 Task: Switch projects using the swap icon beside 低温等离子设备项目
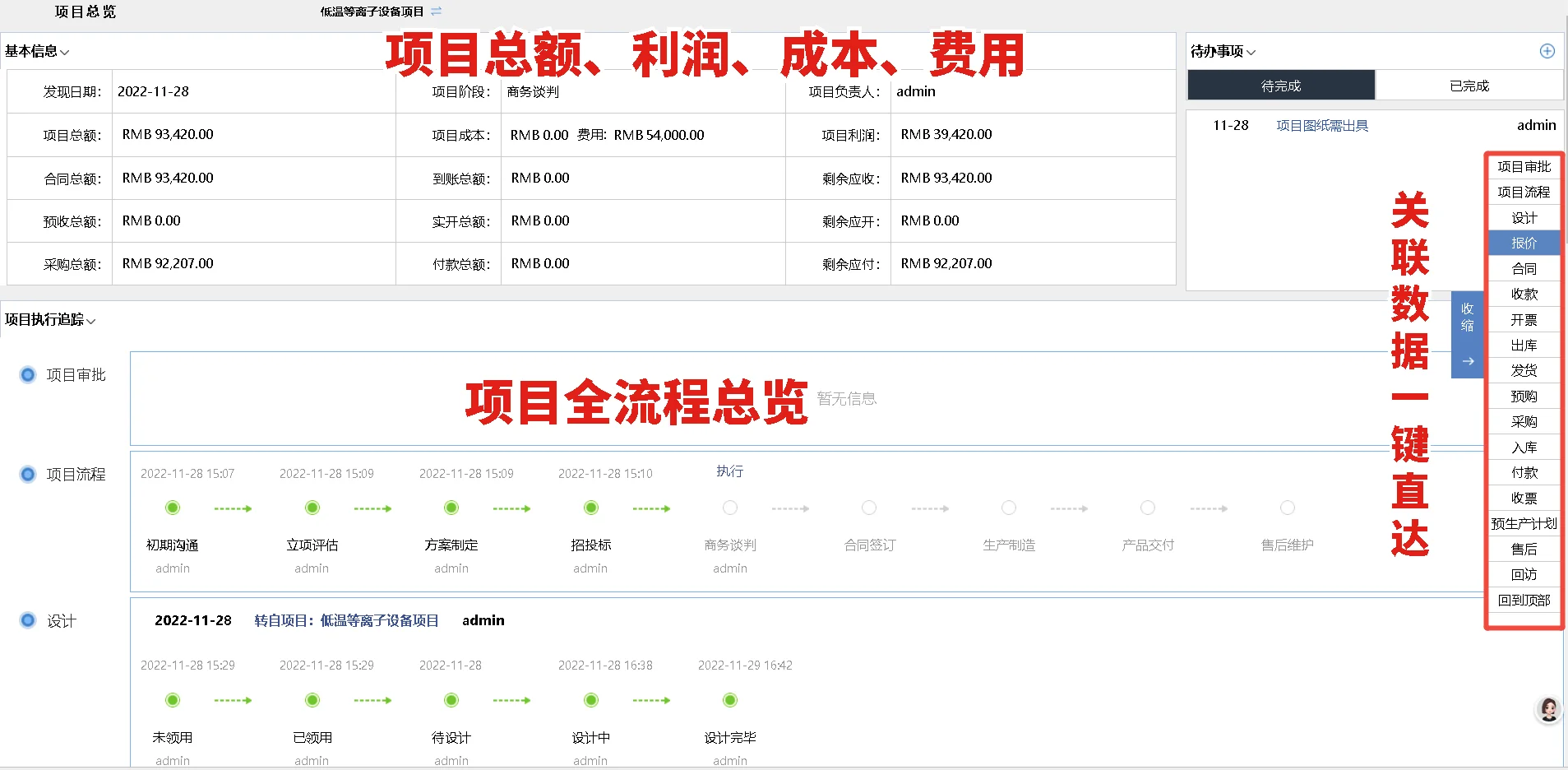coord(436,12)
